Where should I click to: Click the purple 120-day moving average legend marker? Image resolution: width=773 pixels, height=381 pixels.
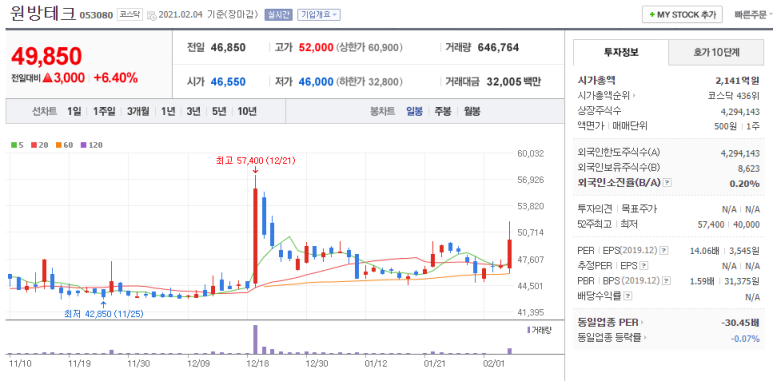click(82, 145)
